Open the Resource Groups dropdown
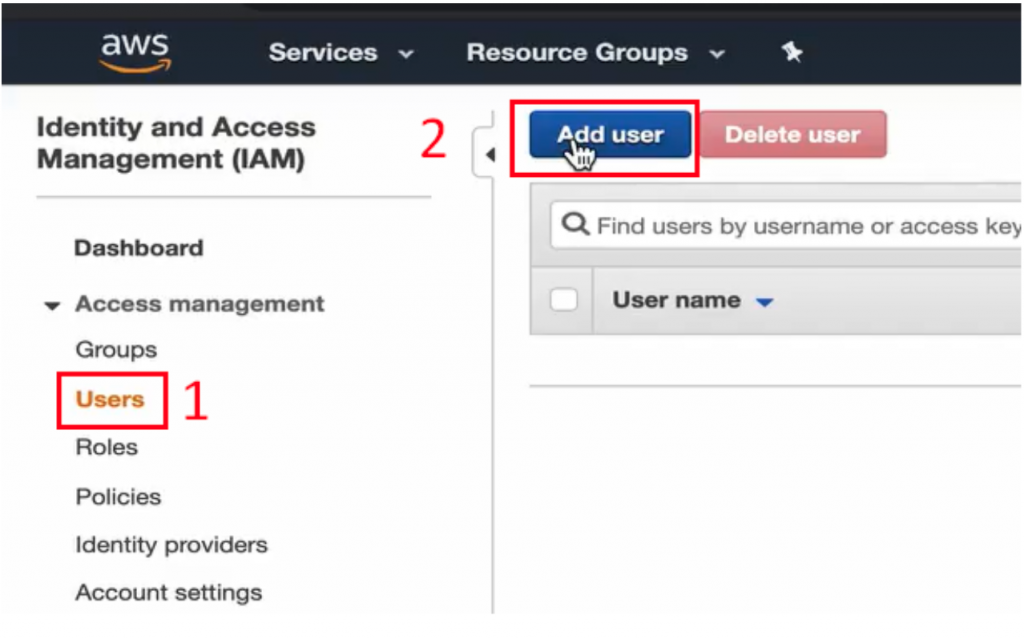 [x=595, y=53]
